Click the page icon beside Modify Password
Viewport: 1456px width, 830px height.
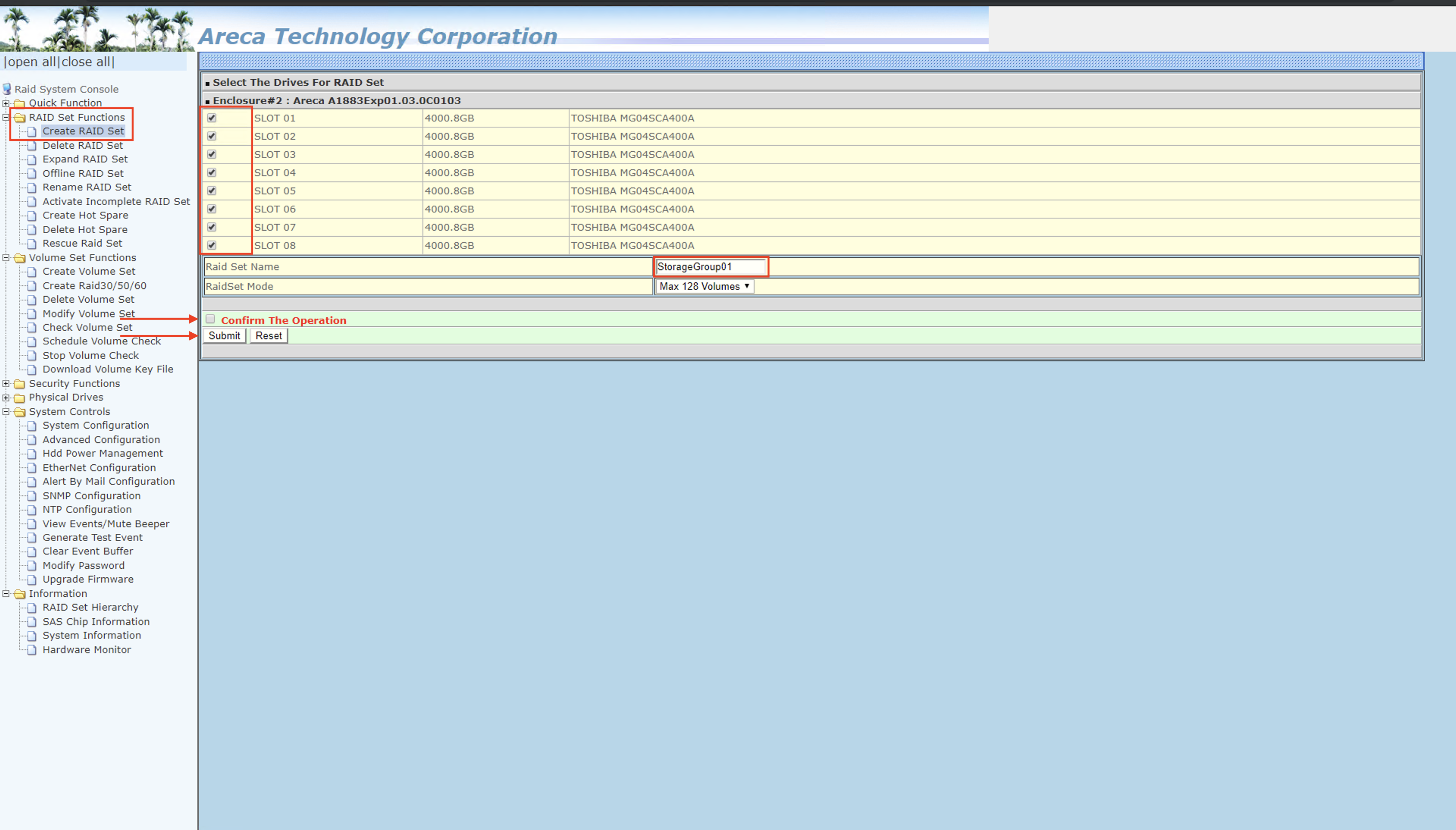coord(32,566)
